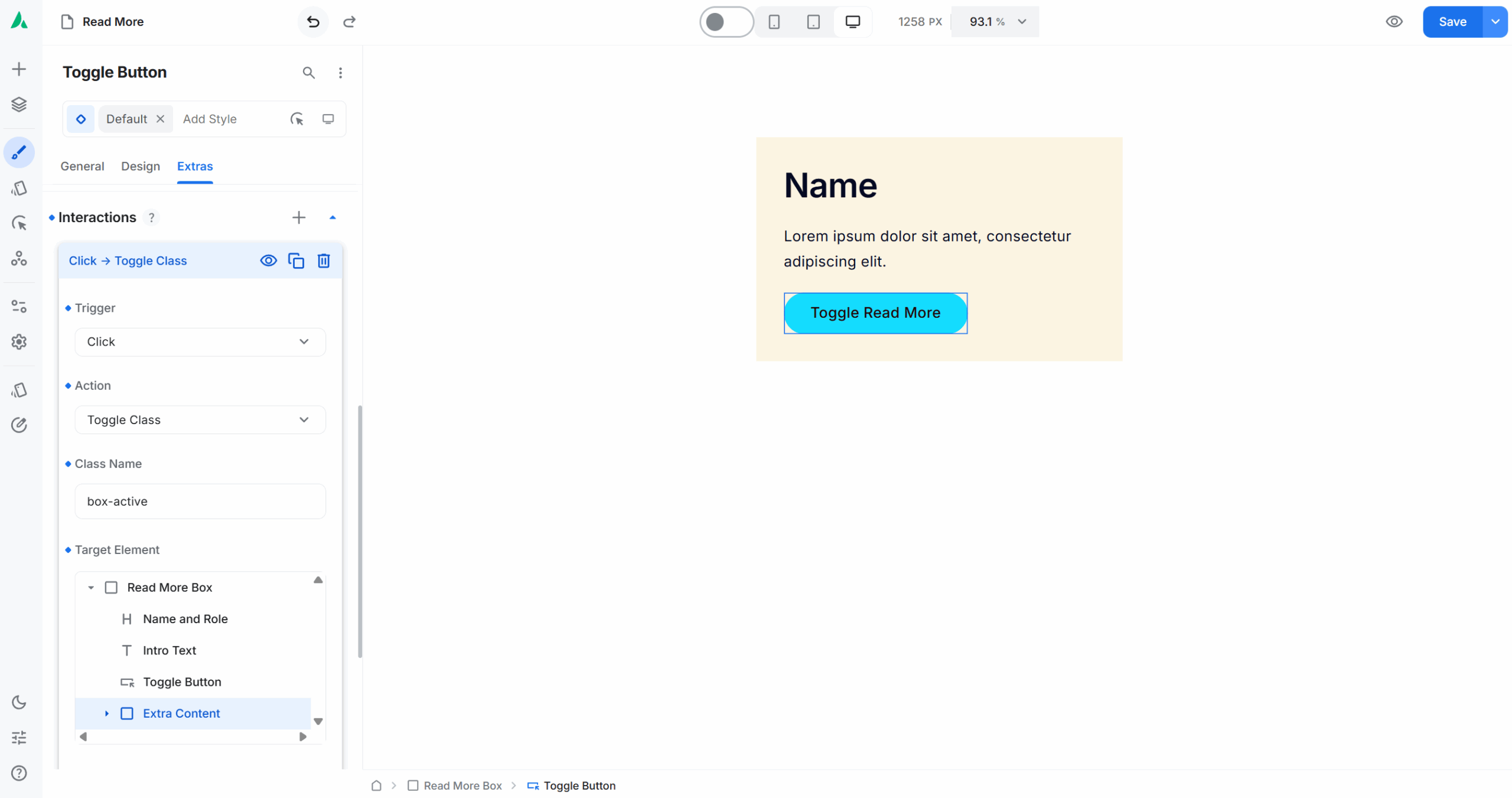Click Read More Box in the breadcrumb
This screenshot has height=798, width=1512.
[462, 786]
